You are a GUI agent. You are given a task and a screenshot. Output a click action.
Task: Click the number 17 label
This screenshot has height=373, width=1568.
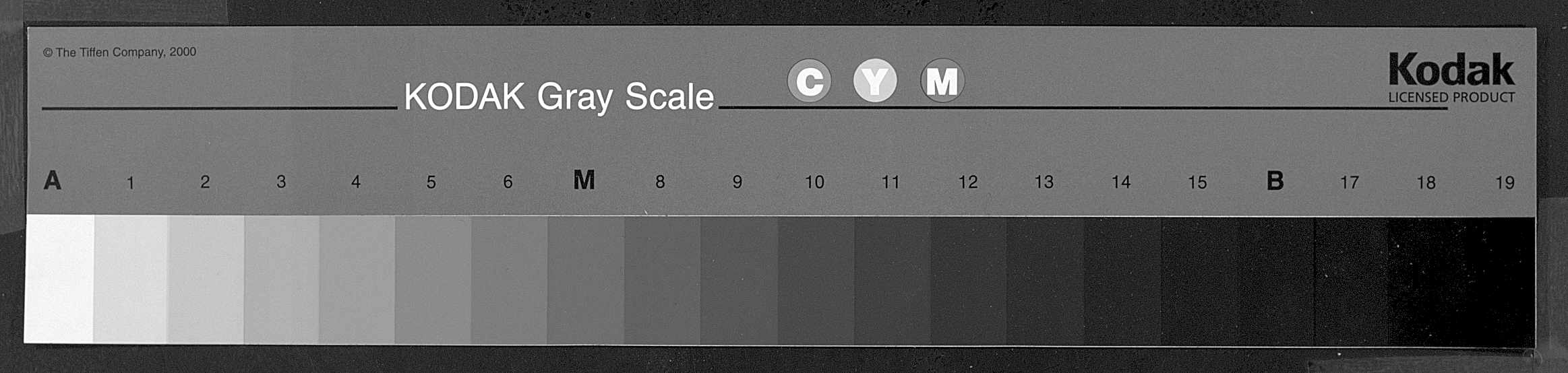(1349, 182)
